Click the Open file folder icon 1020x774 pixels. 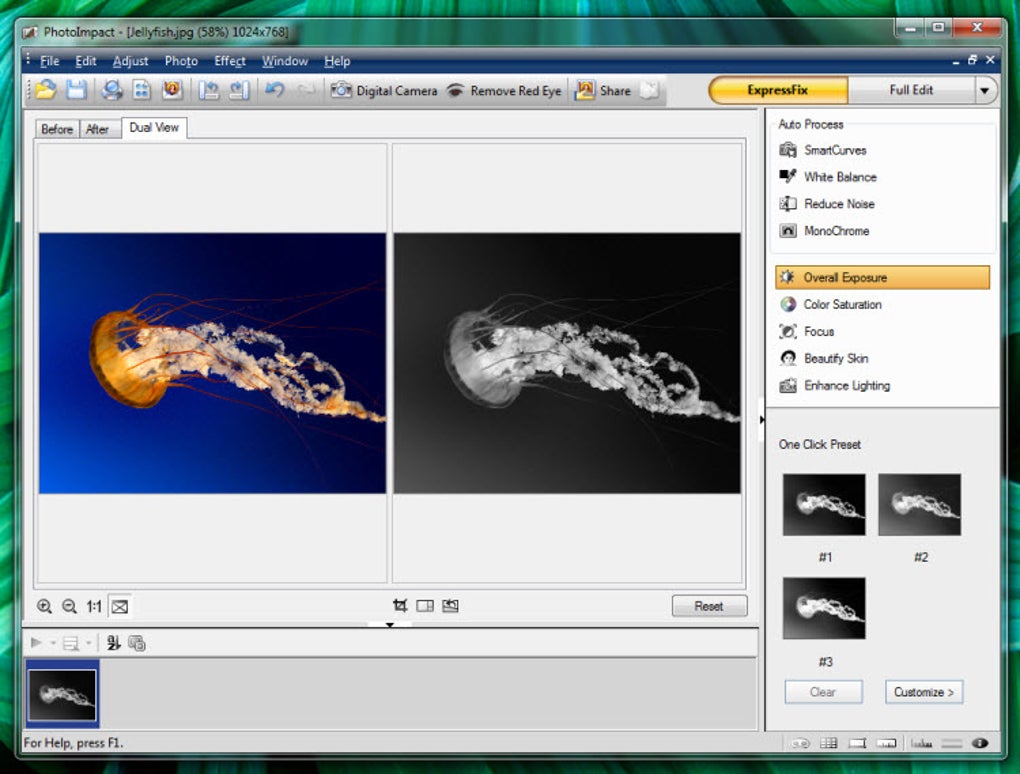click(x=46, y=90)
